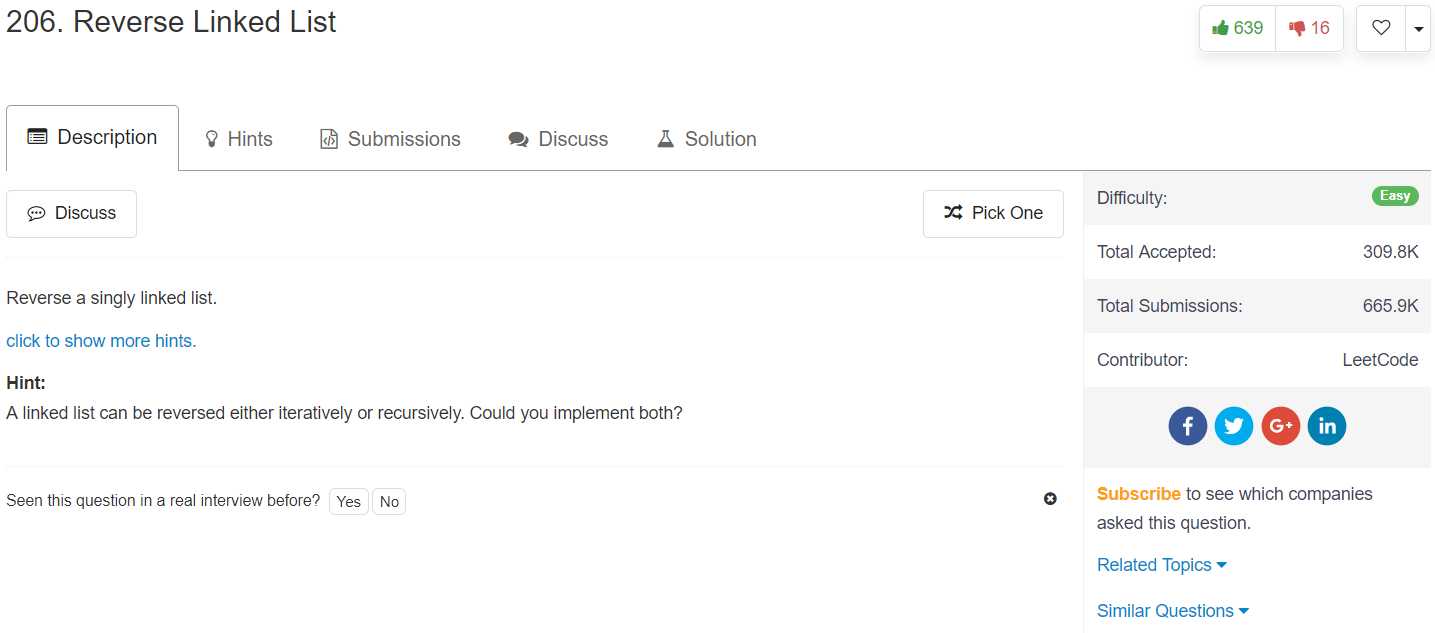Switch to the Hints tab

click(x=239, y=139)
